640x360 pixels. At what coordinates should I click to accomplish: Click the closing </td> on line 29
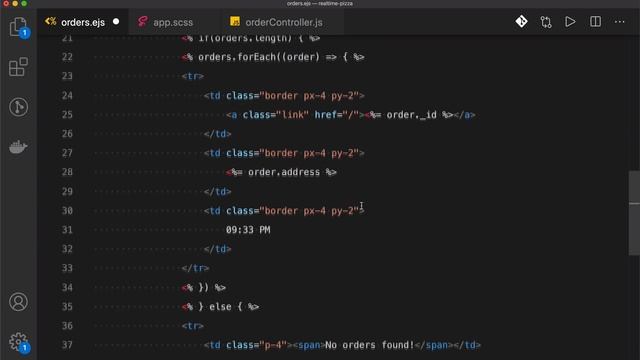click(x=218, y=191)
